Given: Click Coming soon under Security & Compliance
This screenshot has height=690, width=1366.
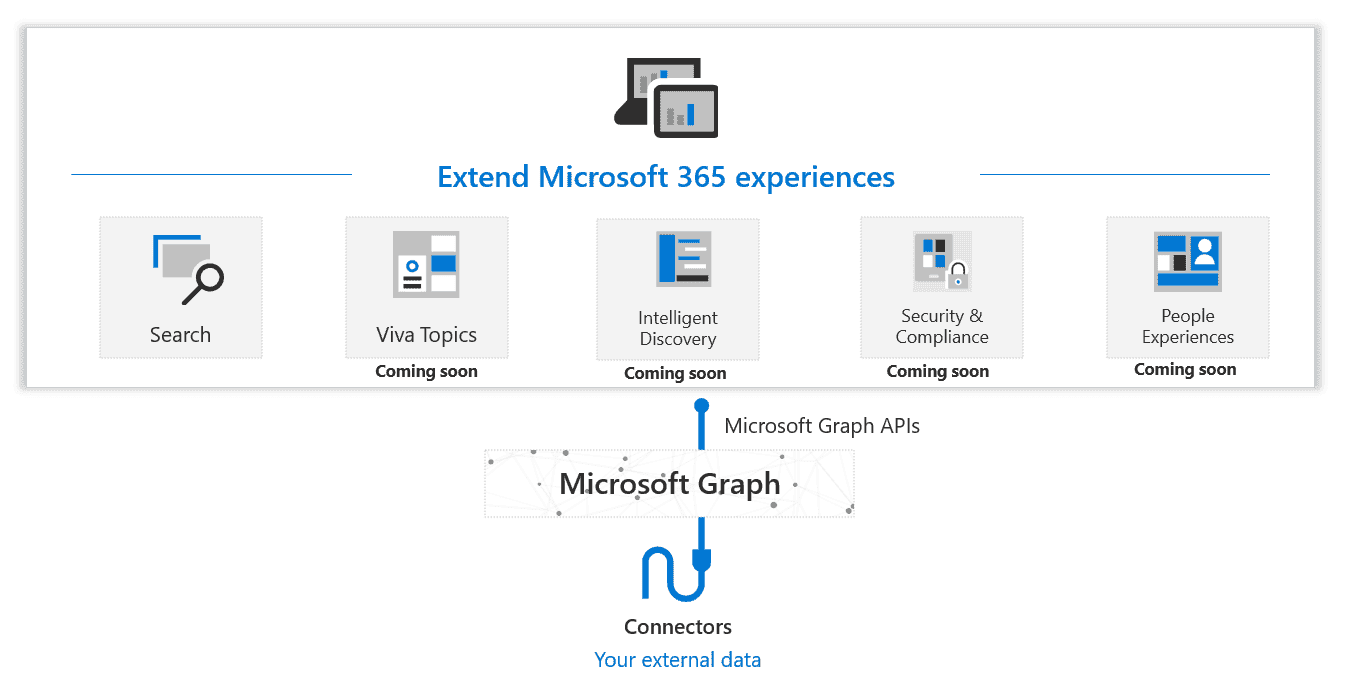Looking at the screenshot, I should tap(937, 371).
